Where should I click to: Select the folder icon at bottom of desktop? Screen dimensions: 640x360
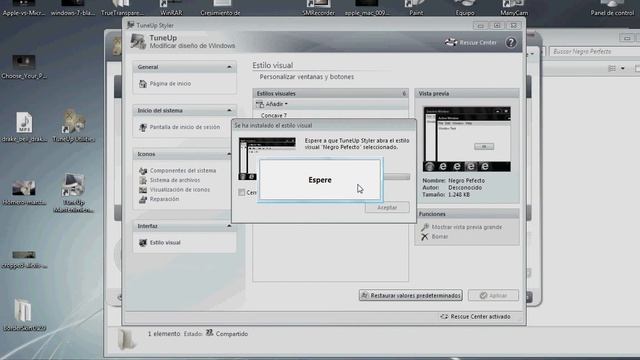click(x=24, y=315)
